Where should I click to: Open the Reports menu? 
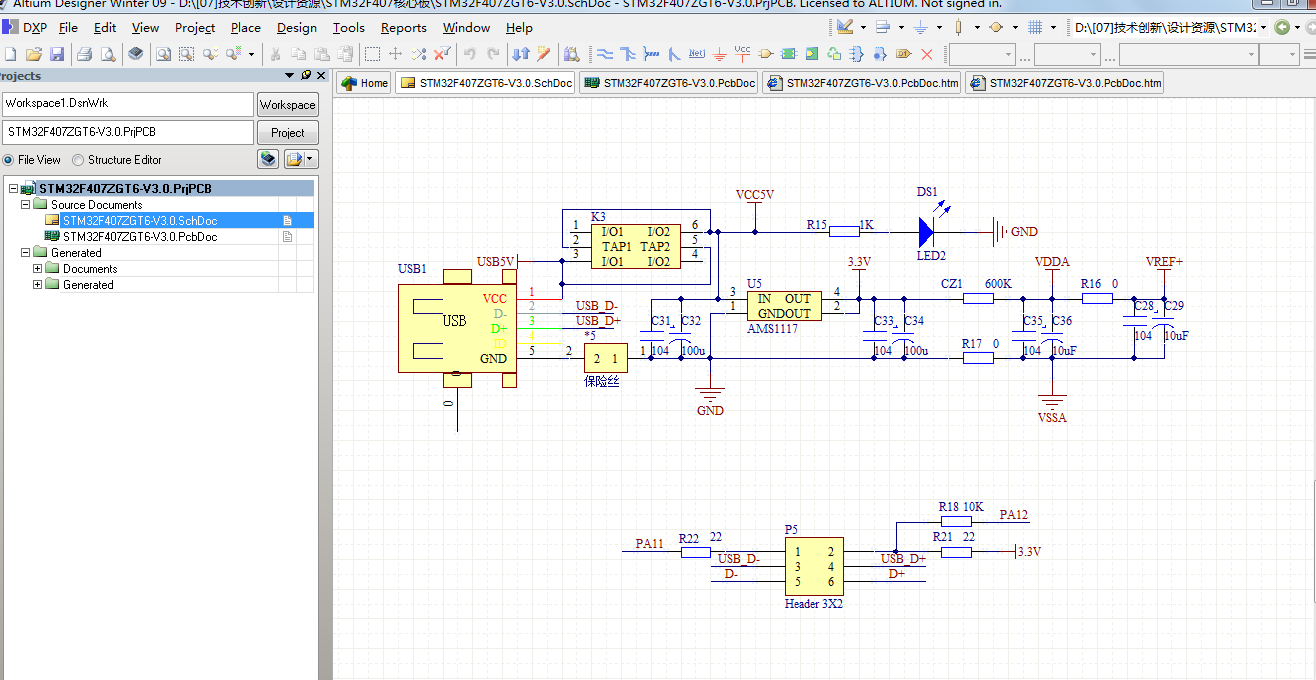pos(403,28)
